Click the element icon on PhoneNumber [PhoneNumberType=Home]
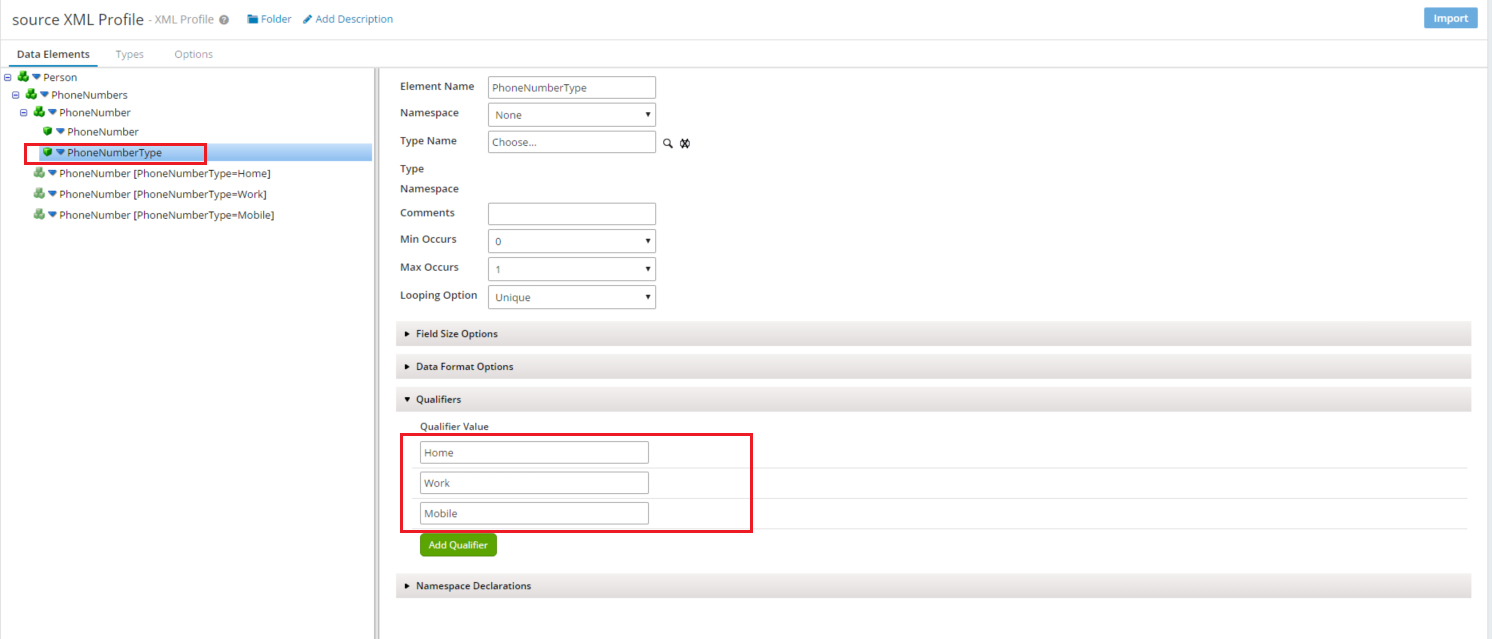 coord(38,172)
